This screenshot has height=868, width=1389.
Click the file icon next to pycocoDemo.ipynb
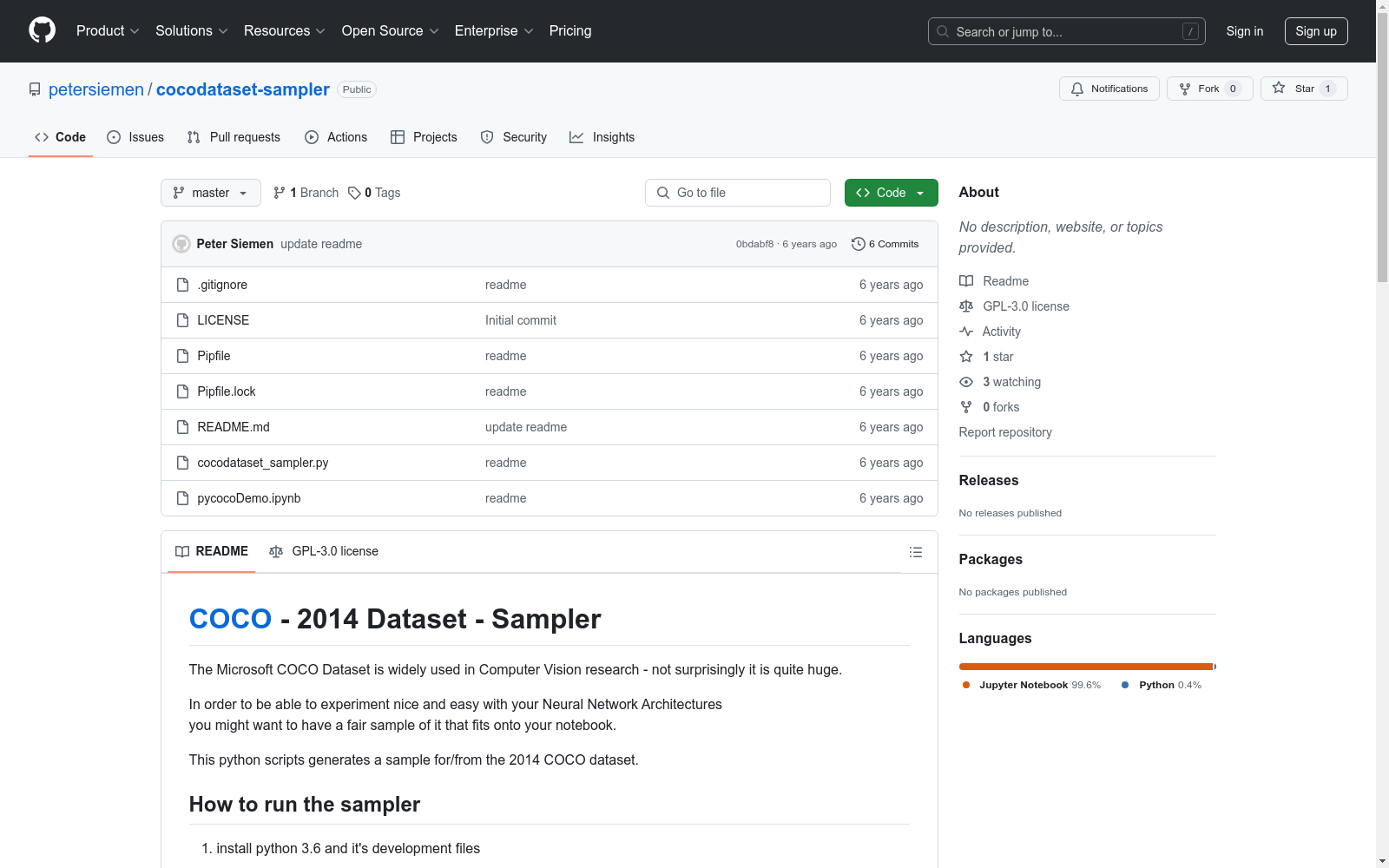pos(182,498)
